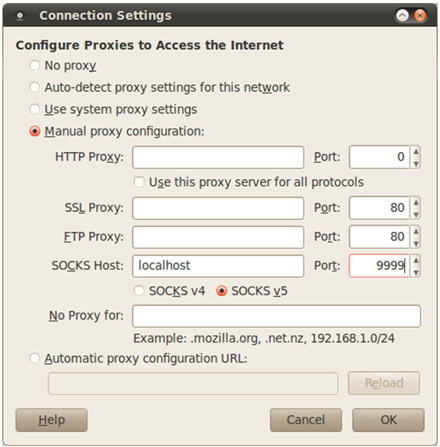440x447 pixels.
Task: Confirm settings with the OK button
Action: point(388,420)
